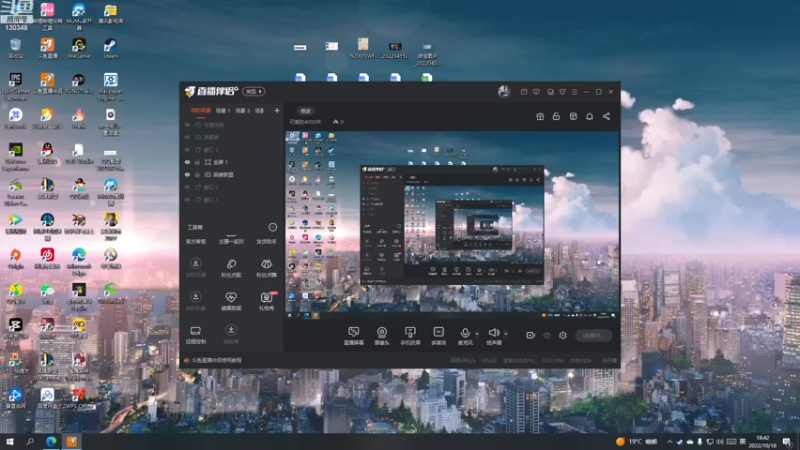800x450 pixels.
Task: Open the 礼物秀 gift show tool
Action: point(266,301)
